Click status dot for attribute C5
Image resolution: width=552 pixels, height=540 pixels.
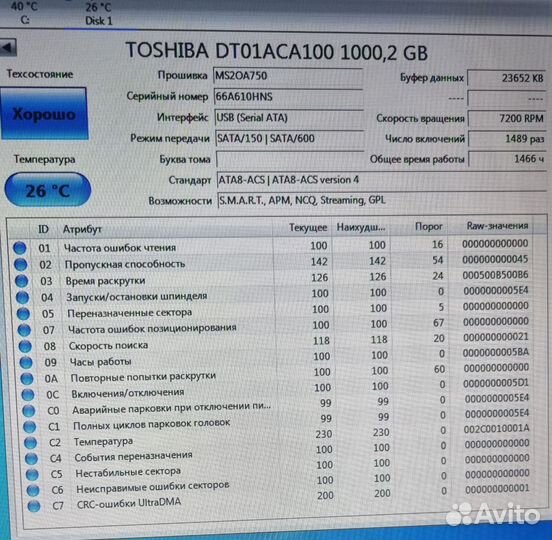[x=32, y=475]
